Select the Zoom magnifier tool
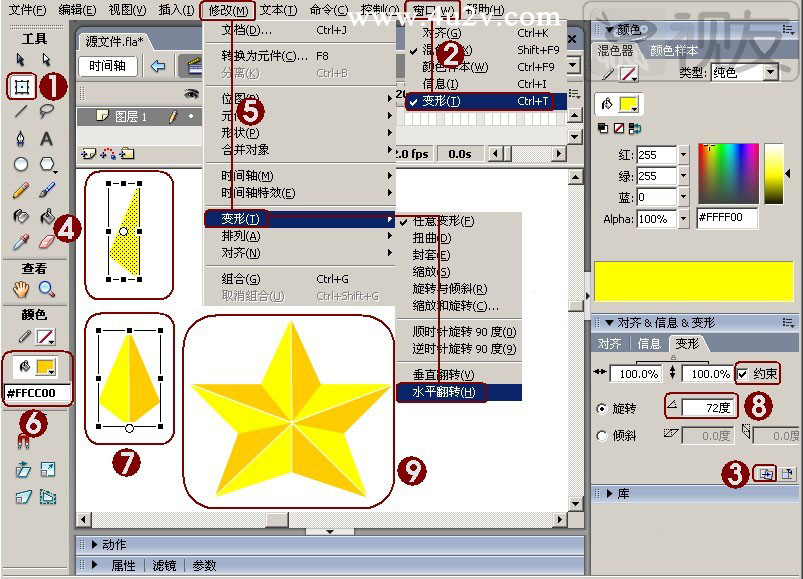The image size is (803, 579). point(47,289)
